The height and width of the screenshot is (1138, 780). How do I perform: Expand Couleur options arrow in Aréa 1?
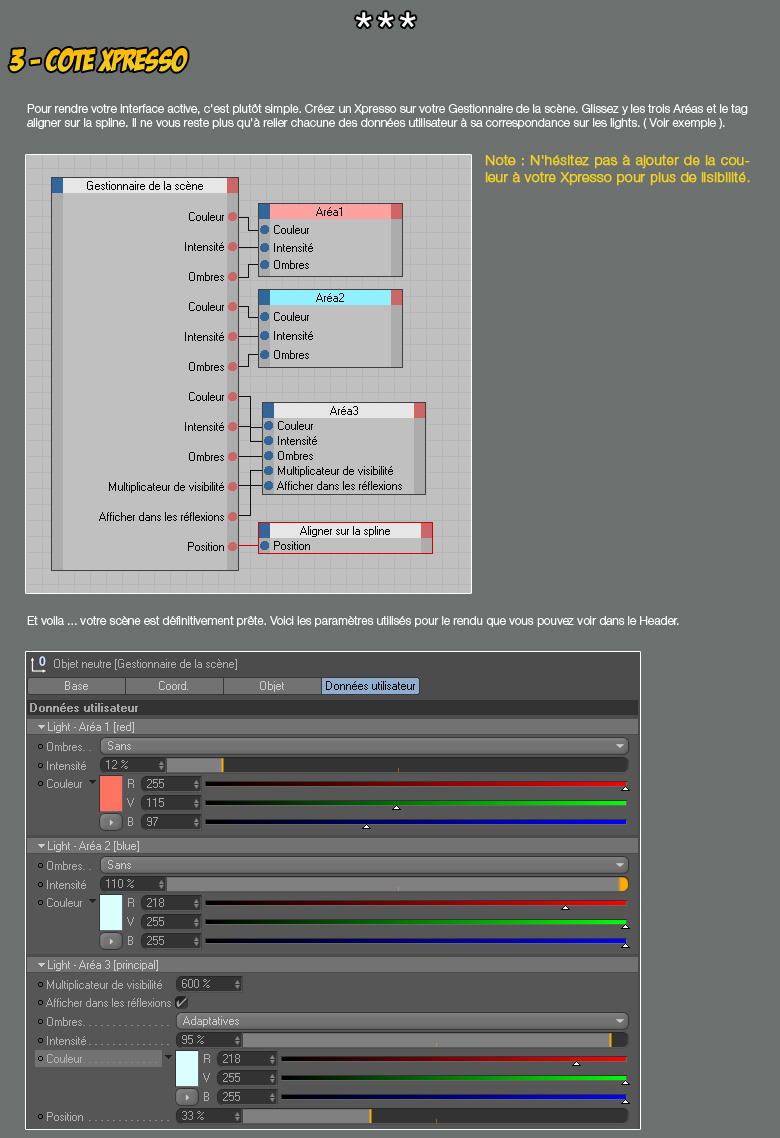[x=93, y=782]
